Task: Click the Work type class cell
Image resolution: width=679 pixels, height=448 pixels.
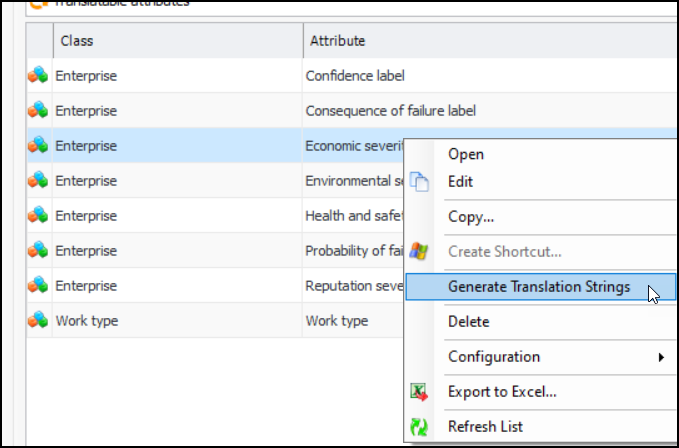Action: pyautogui.click(x=84, y=320)
